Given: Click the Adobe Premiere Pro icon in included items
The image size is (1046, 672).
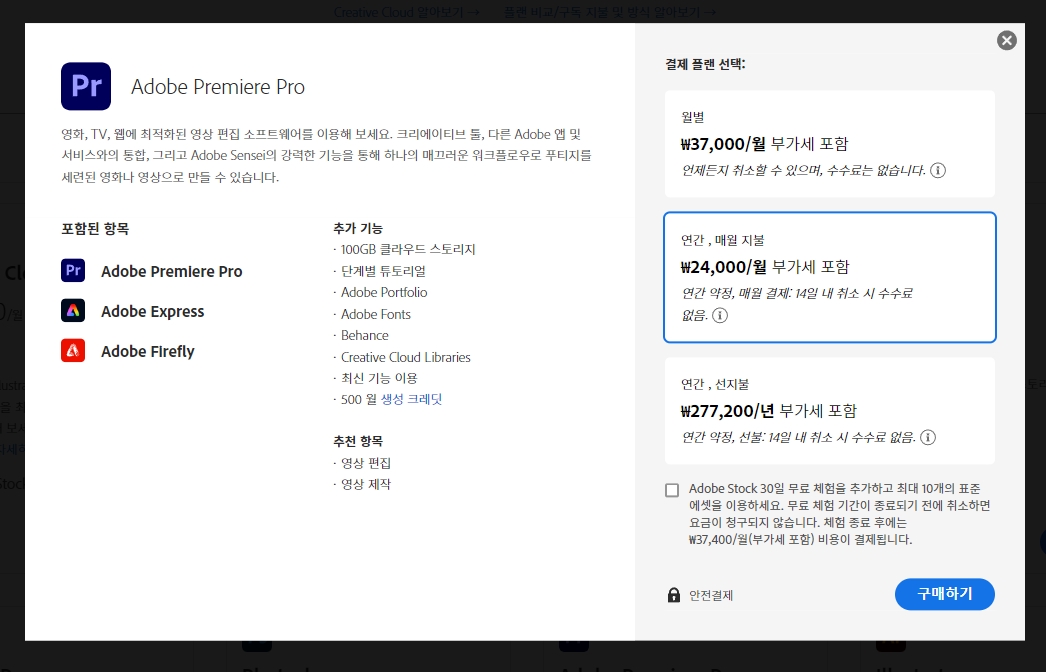Looking at the screenshot, I should click(73, 270).
